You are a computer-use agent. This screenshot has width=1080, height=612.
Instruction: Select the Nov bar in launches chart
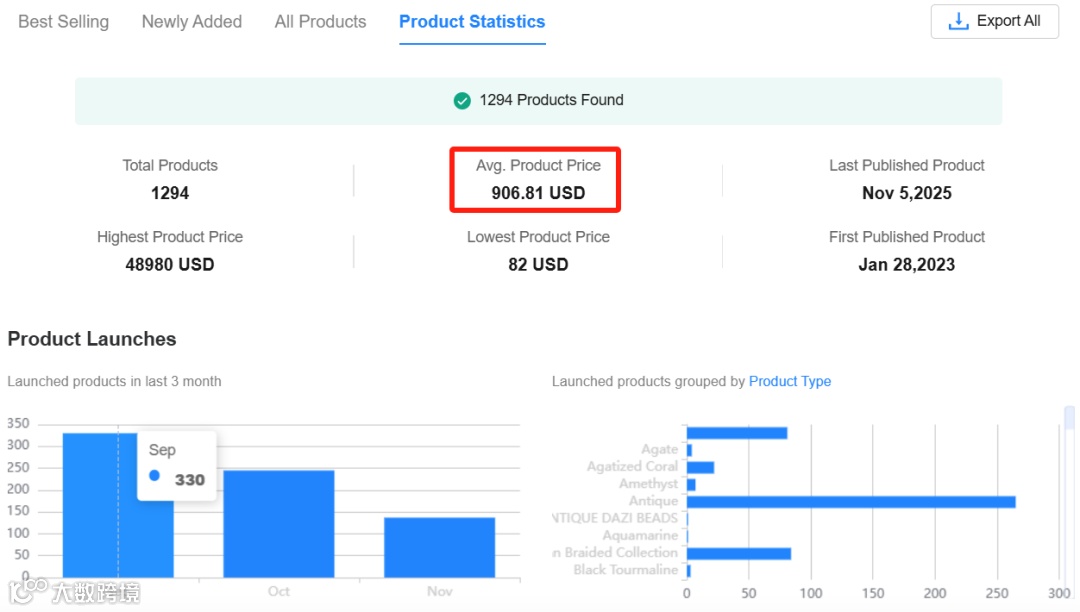[x=439, y=547]
